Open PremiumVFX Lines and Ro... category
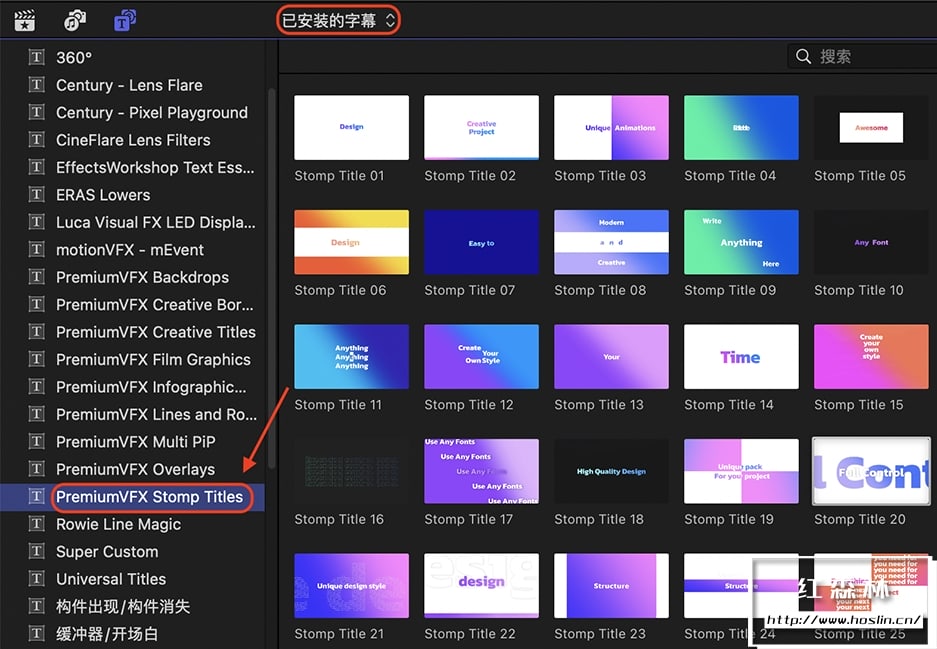Viewport: 937px width, 649px height. click(x=133, y=414)
